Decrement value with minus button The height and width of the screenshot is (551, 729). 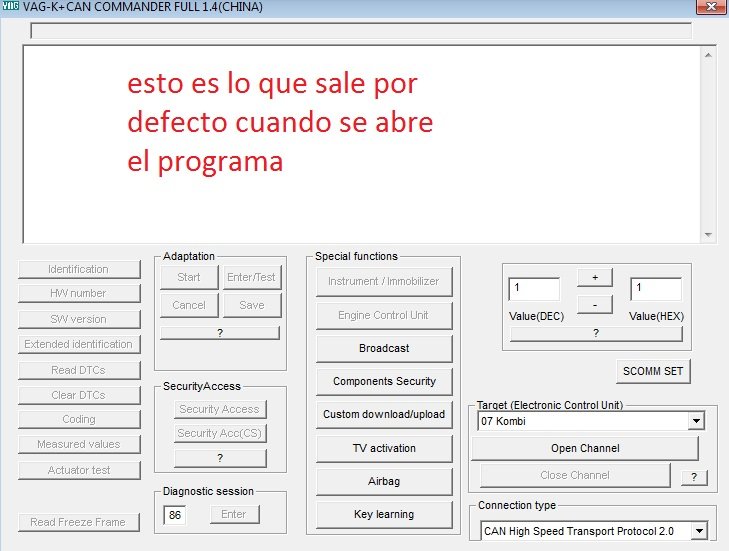[x=595, y=305]
